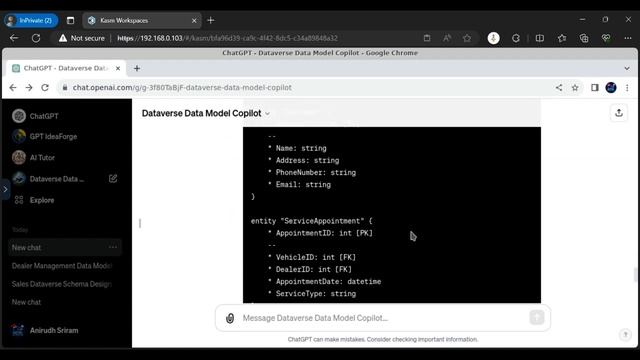Open the InPrivate profile badge in Edge
Image resolution: width=640 pixels, height=360 pixels.
click(x=31, y=20)
